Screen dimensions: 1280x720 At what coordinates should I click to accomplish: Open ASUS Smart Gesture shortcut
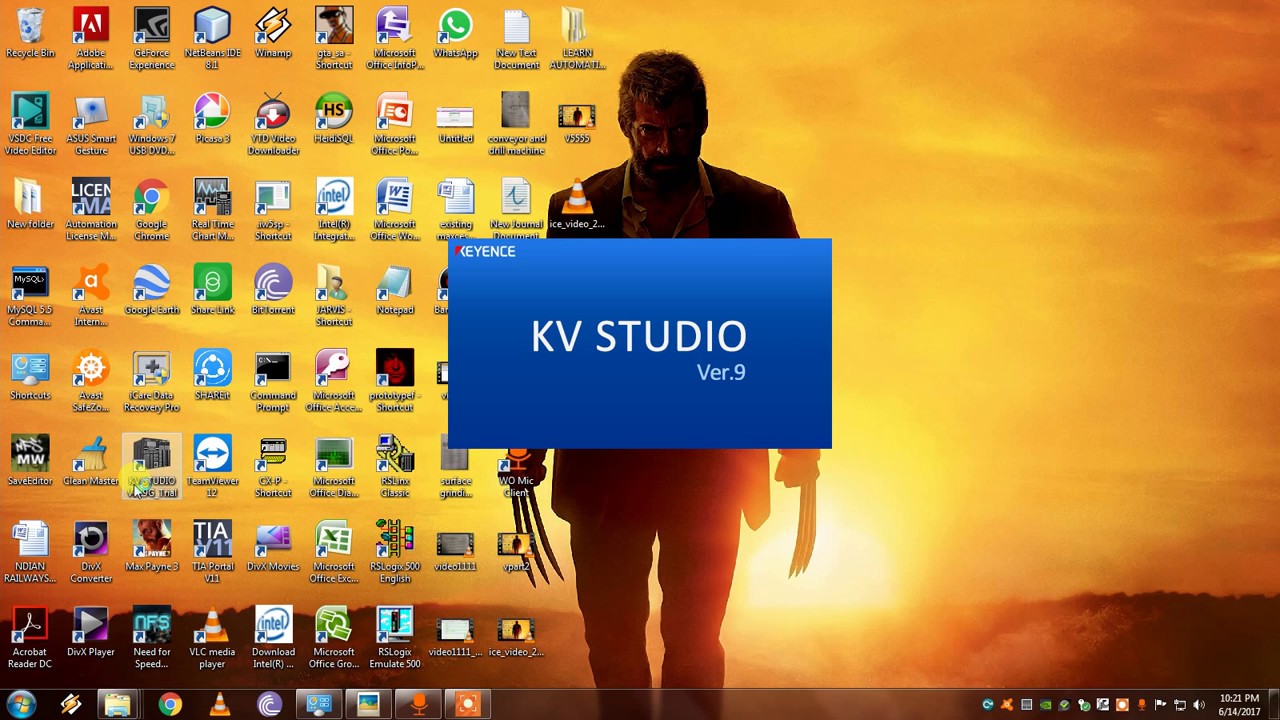(x=91, y=125)
